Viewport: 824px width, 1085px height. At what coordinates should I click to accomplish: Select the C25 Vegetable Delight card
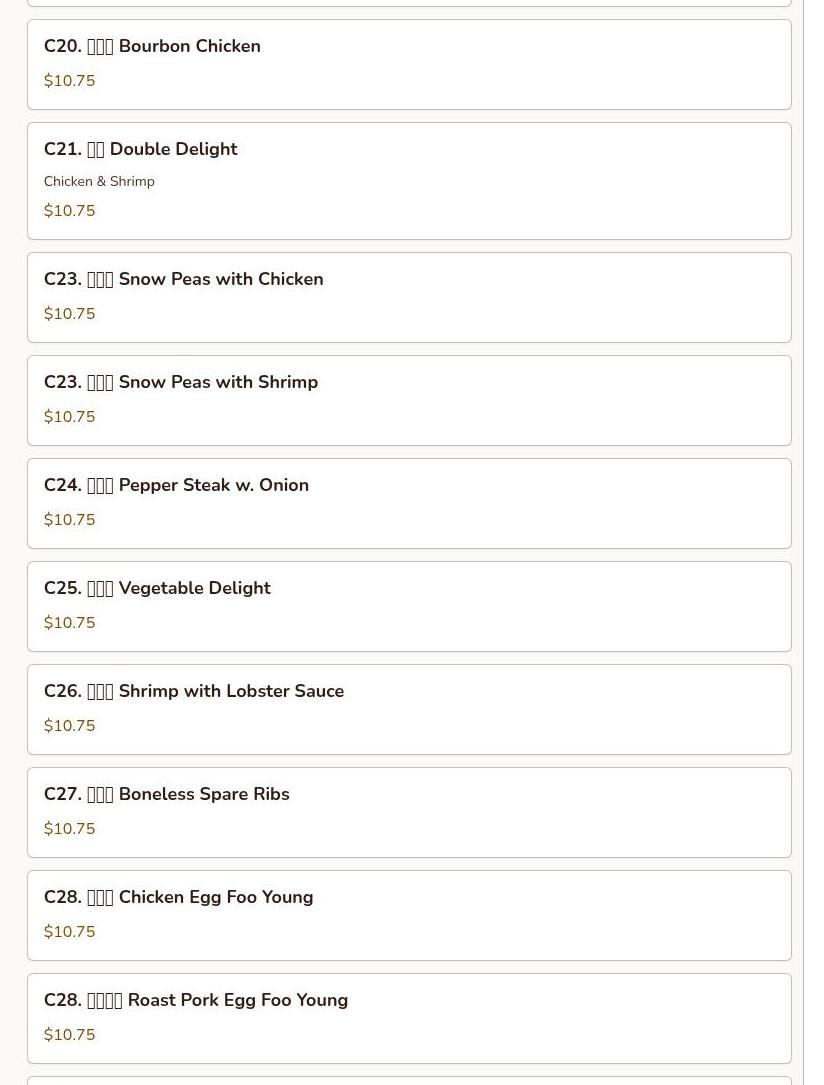pos(409,607)
